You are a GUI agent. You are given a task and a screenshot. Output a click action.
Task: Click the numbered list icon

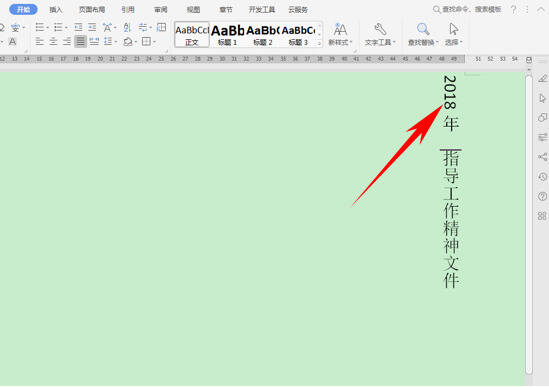(x=58, y=27)
